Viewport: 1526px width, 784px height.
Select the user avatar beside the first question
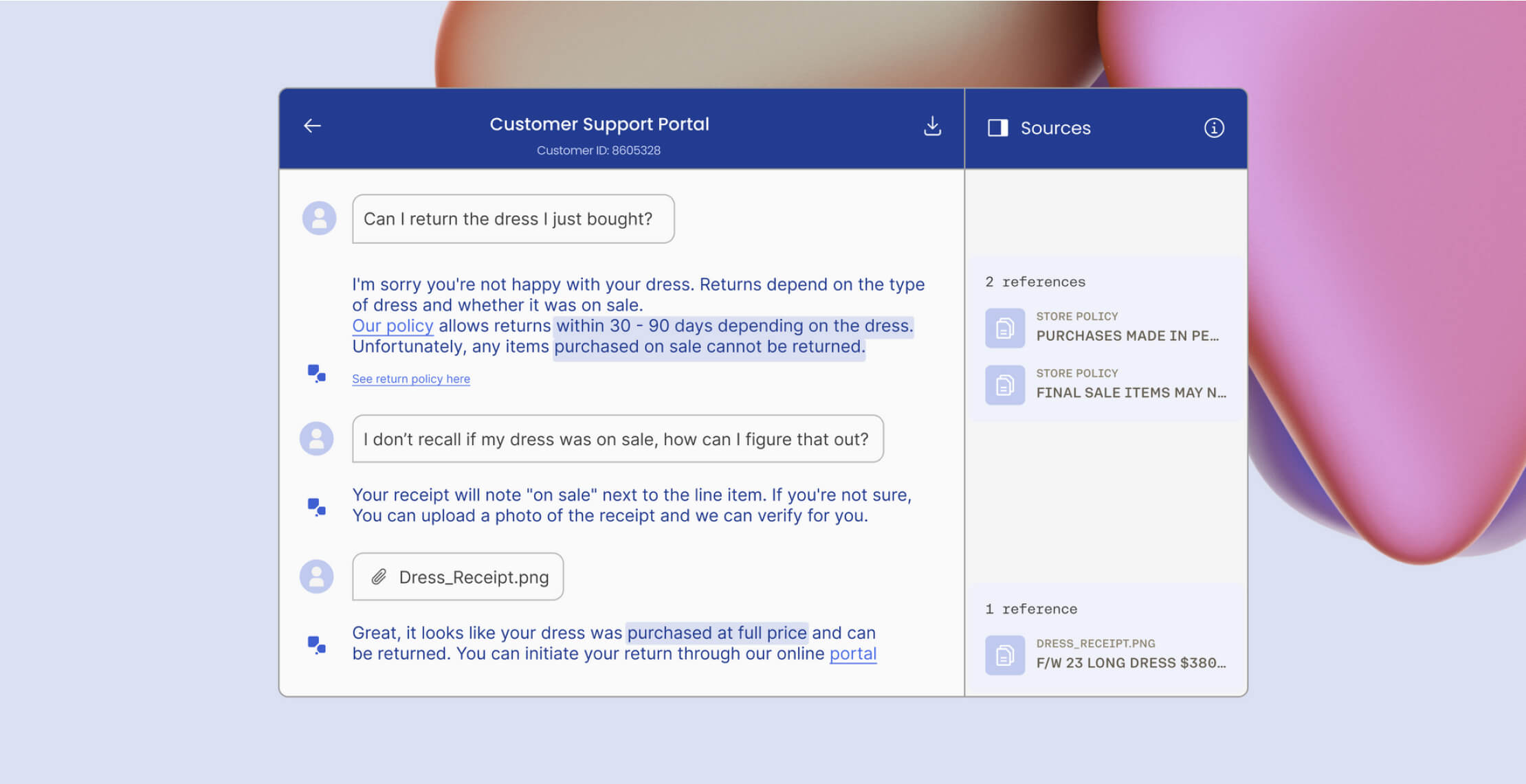tap(318, 219)
